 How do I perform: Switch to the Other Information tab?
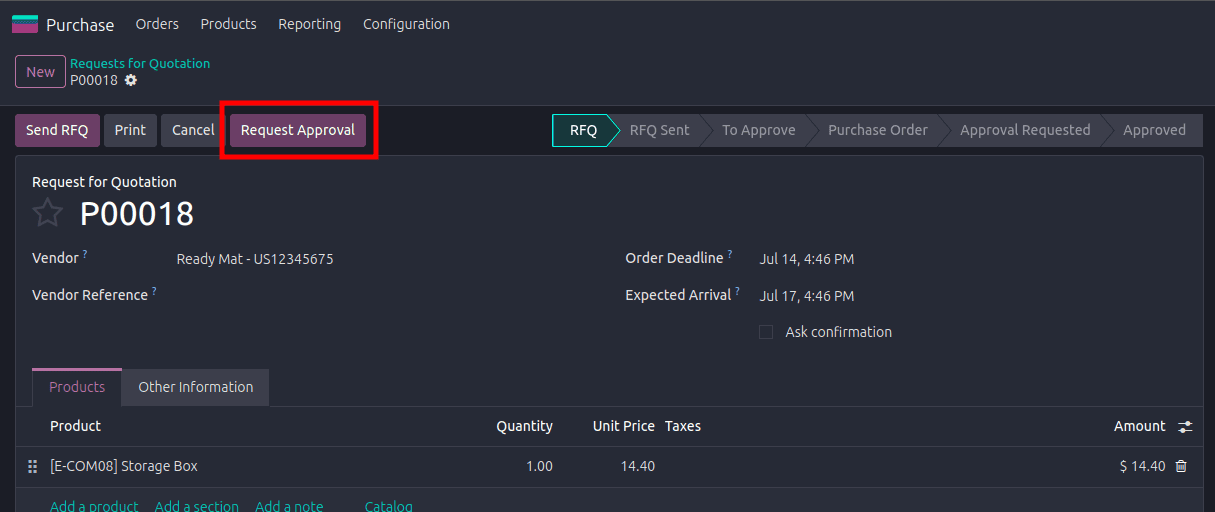click(x=195, y=387)
